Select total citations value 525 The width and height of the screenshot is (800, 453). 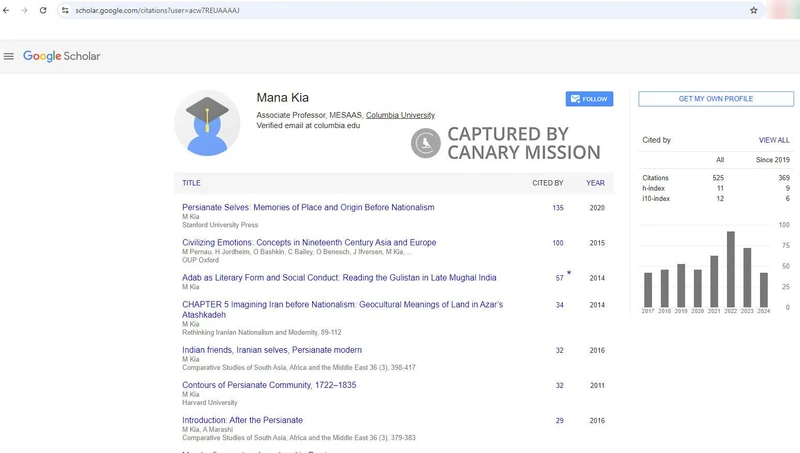718,178
